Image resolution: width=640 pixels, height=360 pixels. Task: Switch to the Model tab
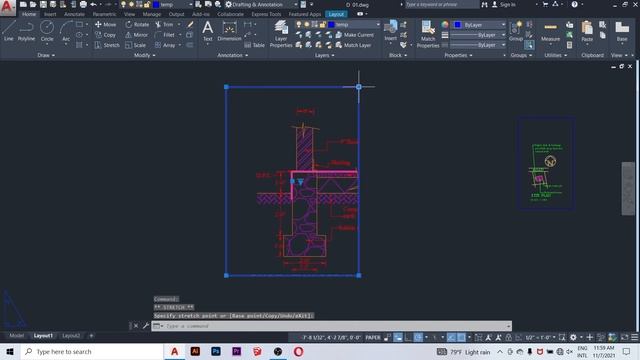pos(16,336)
